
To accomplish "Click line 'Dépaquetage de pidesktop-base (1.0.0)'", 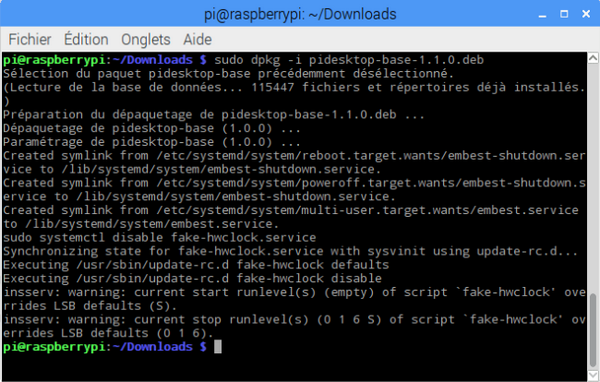I will (x=152, y=128).
